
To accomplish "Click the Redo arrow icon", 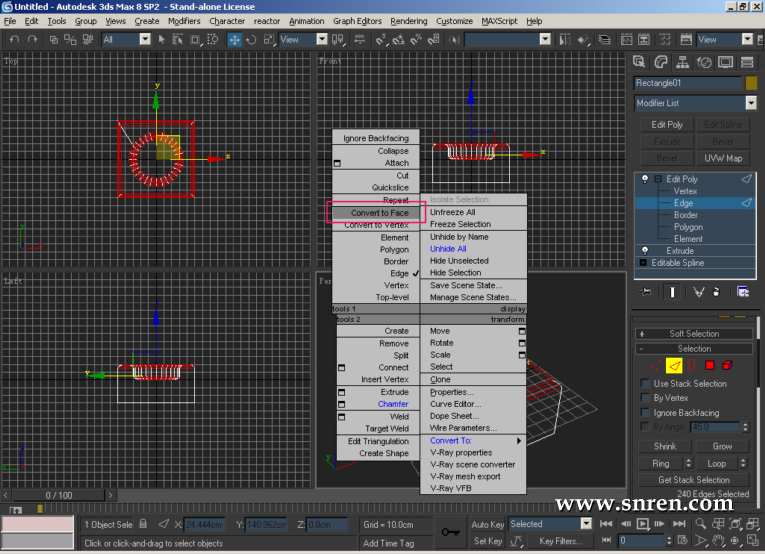I will tap(32, 40).
